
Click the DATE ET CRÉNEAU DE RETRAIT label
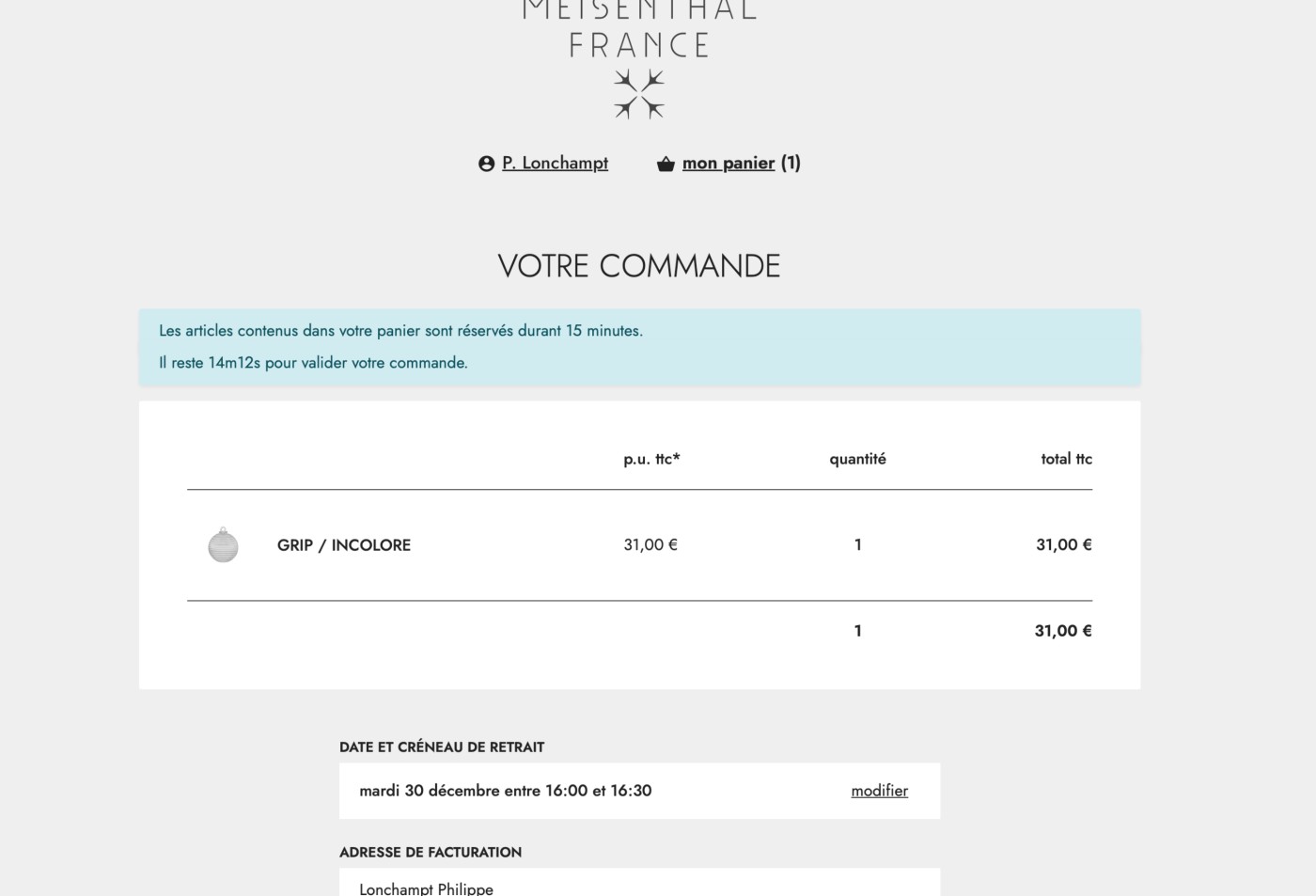[442, 747]
